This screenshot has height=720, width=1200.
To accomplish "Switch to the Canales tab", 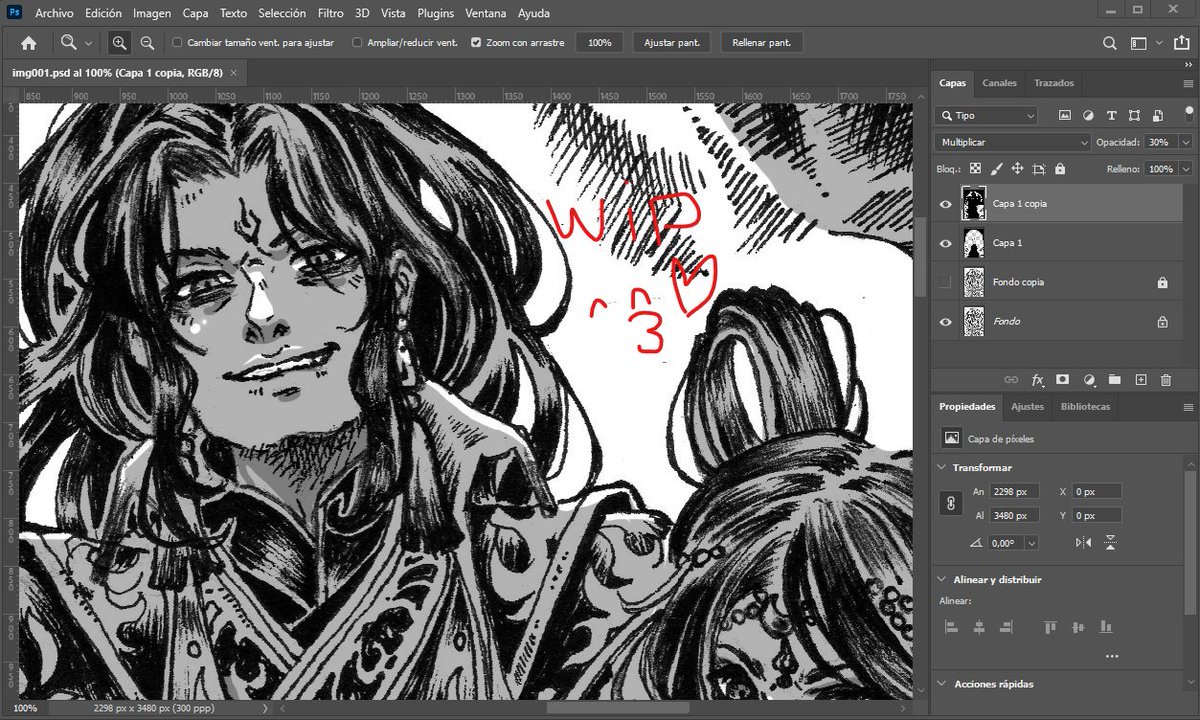I will [999, 83].
